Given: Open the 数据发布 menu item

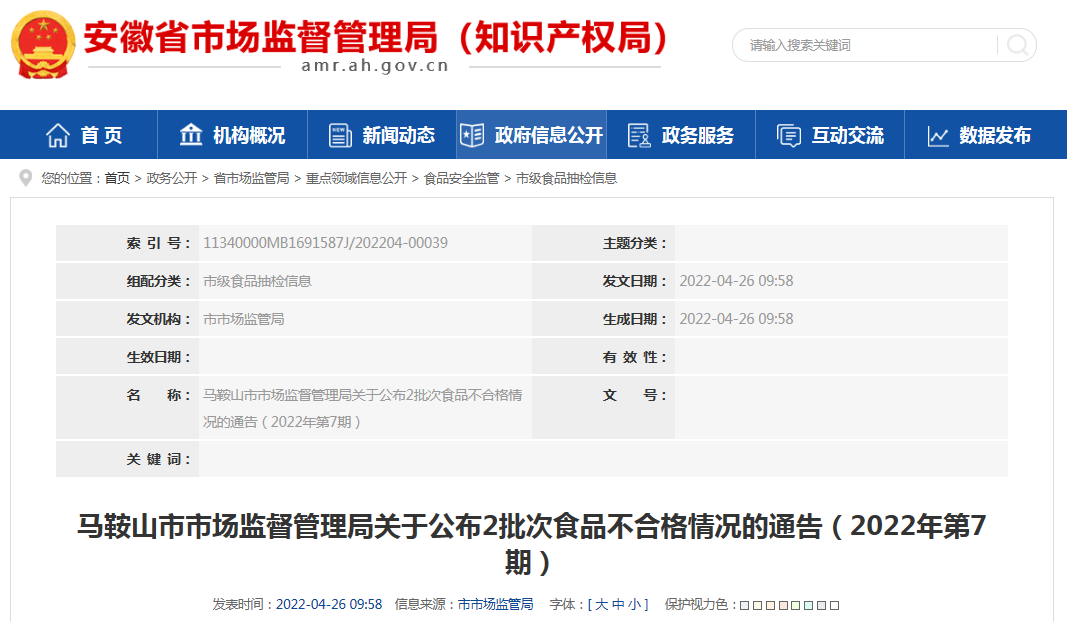Looking at the screenshot, I should (x=994, y=135).
